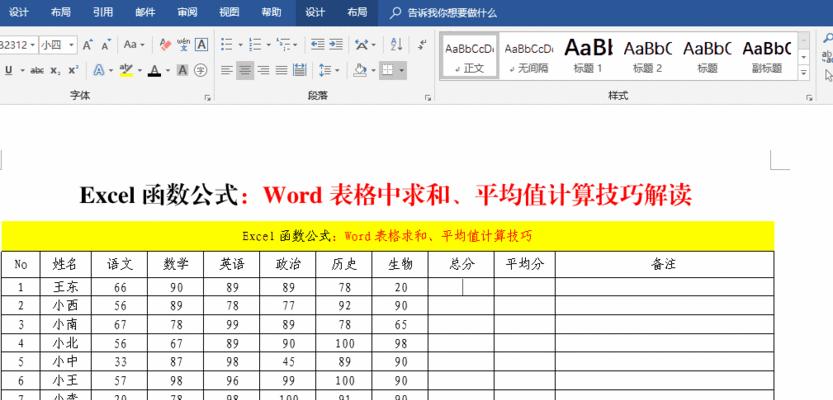Sort table contents A-Z icon
This screenshot has width=833, height=400.
[396, 45]
